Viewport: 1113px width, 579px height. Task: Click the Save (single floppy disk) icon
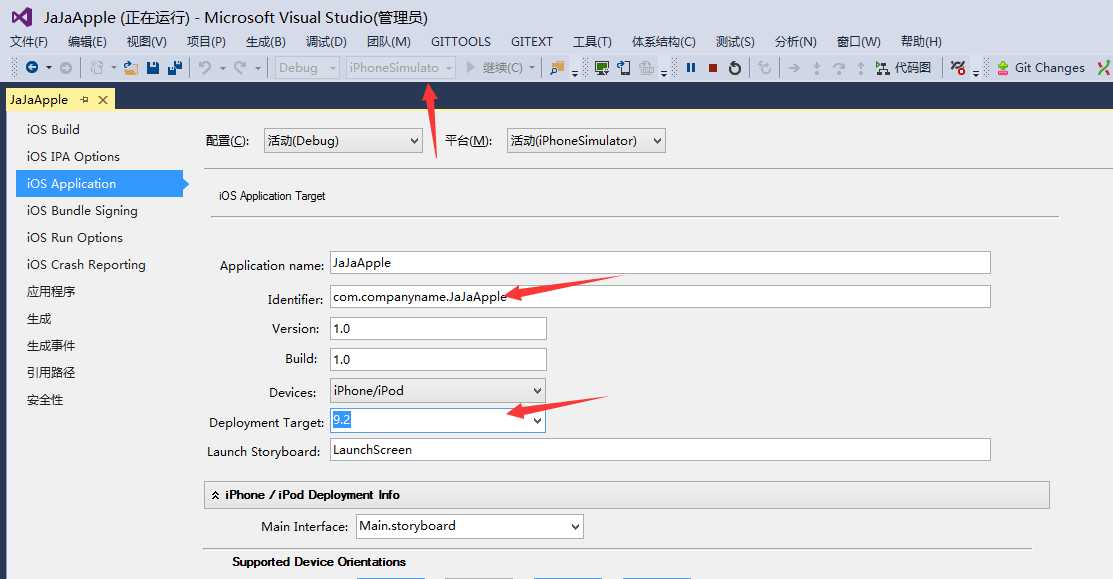pos(153,67)
